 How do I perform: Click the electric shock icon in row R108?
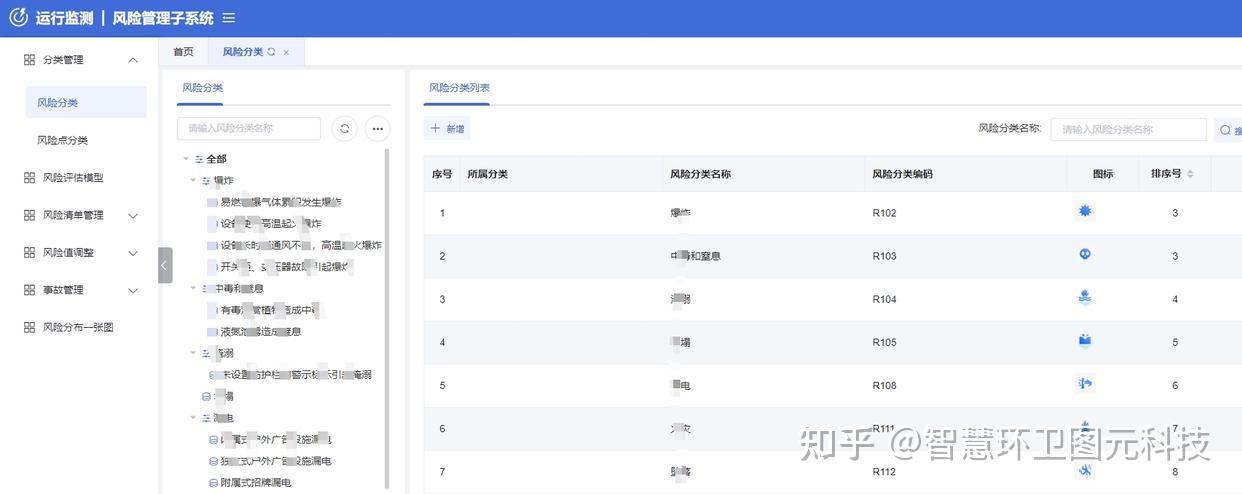click(x=1085, y=383)
